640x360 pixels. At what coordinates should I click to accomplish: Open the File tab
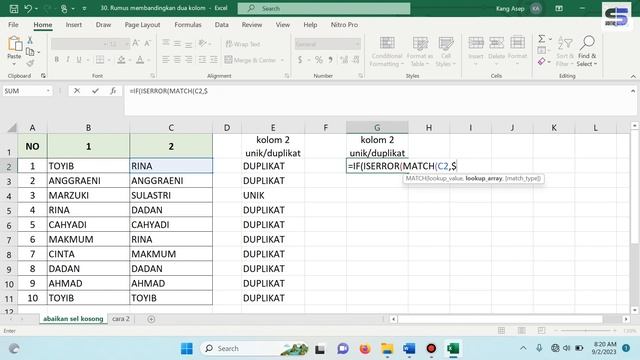pos(13,25)
